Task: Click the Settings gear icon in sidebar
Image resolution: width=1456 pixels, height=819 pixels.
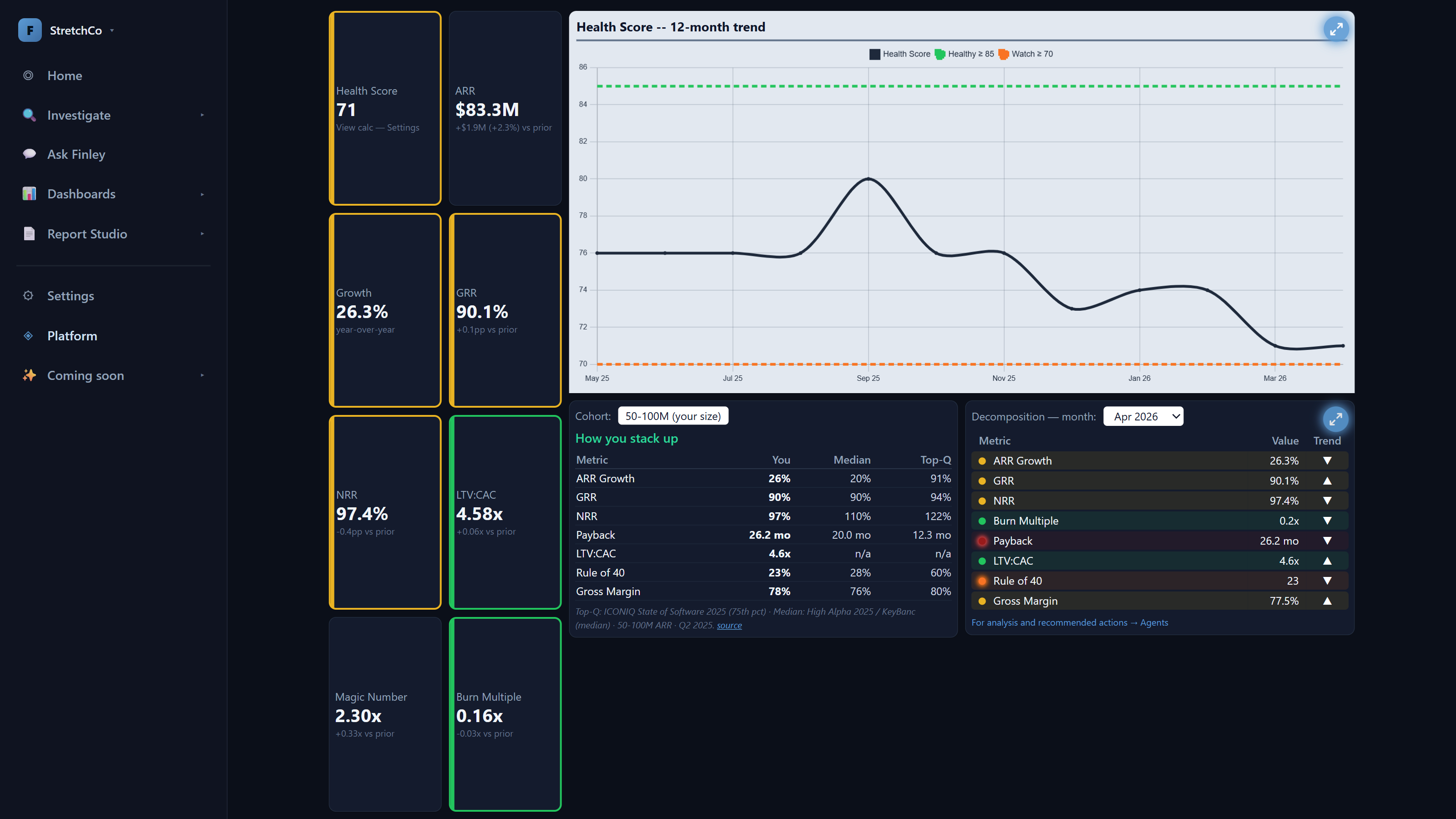Action: click(x=28, y=296)
